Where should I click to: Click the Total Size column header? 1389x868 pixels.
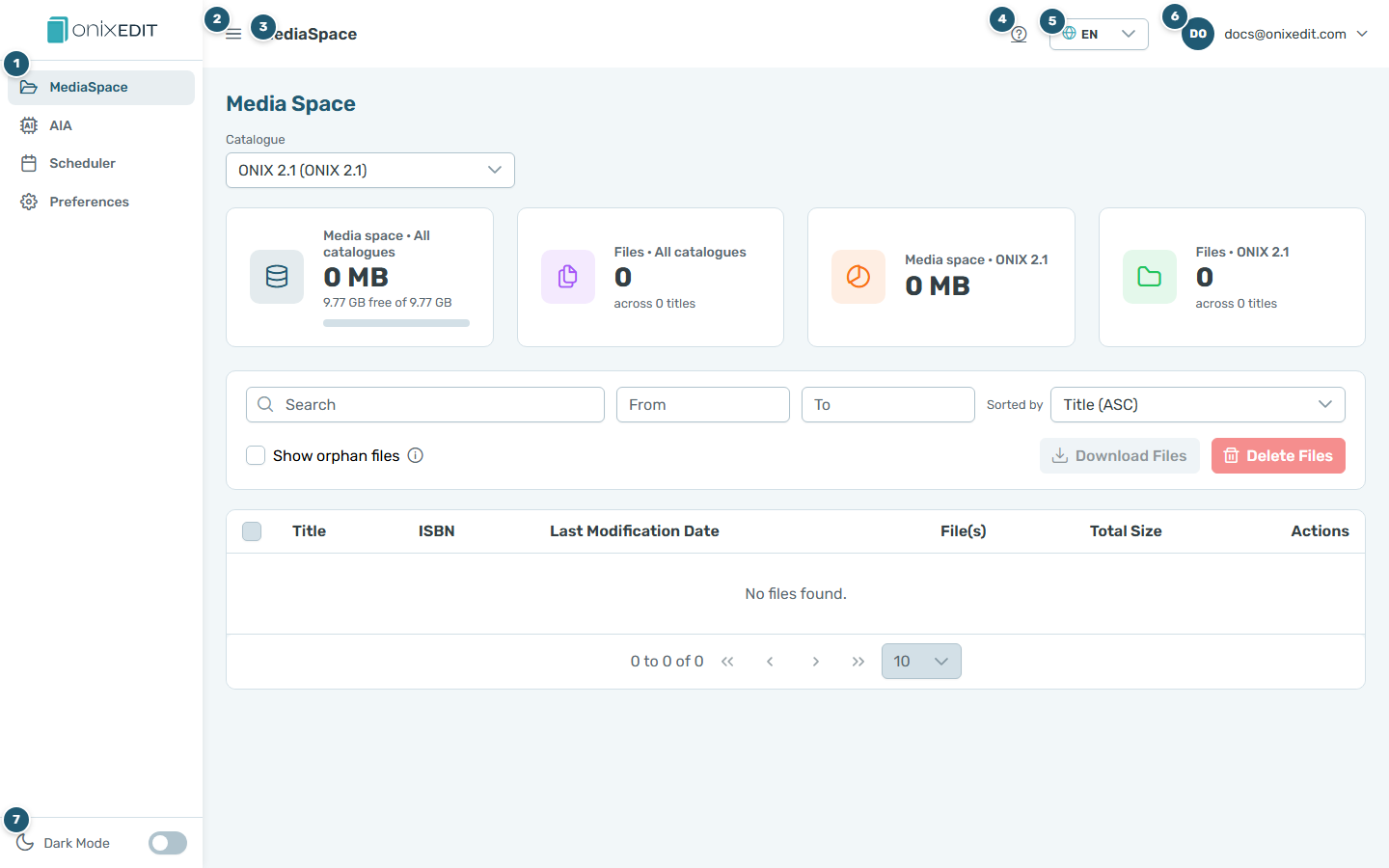[x=1126, y=531]
